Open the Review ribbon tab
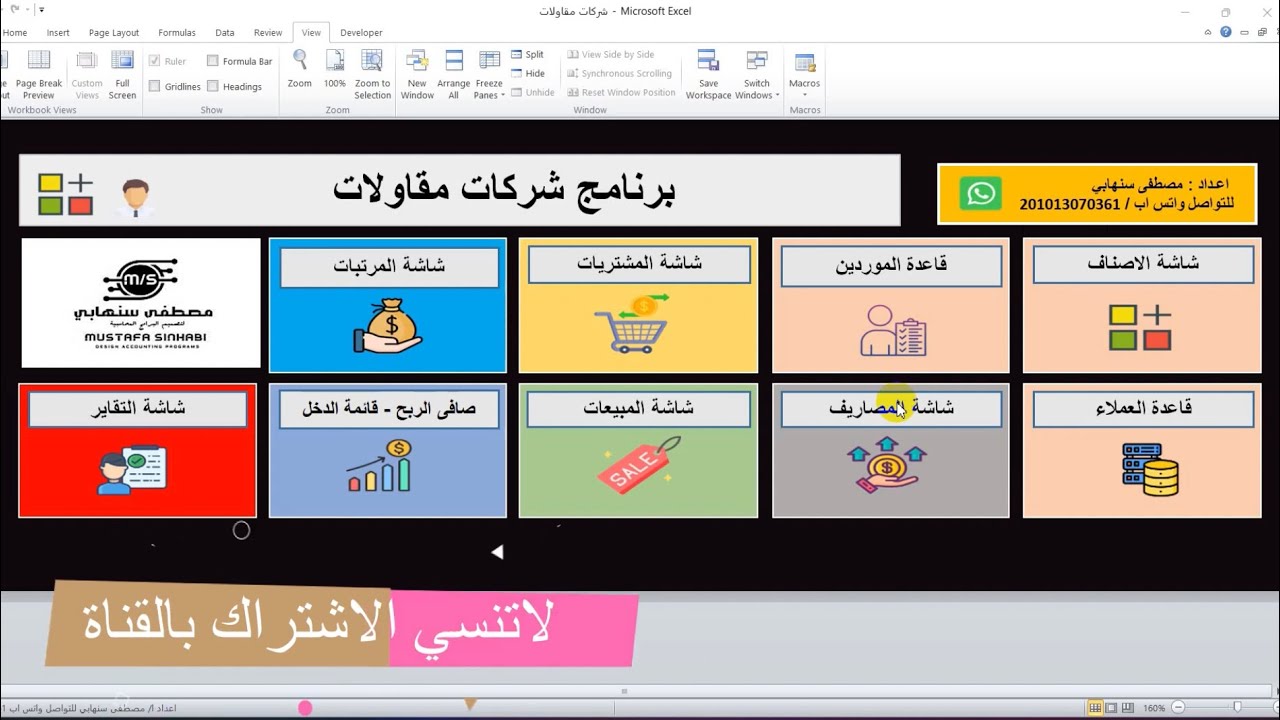The width and height of the screenshot is (1280, 720). pyautogui.click(x=268, y=33)
